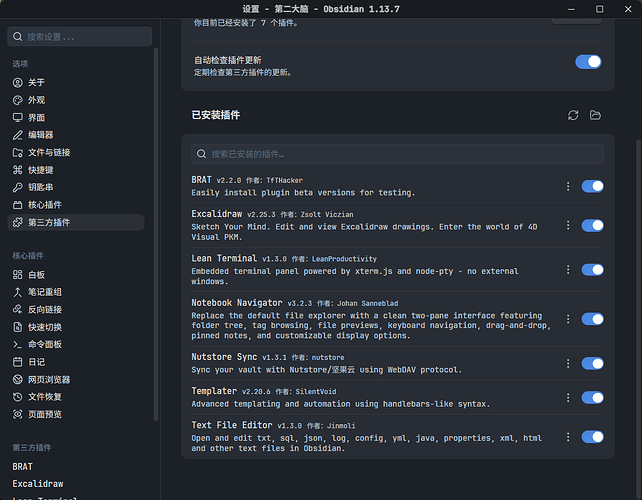Click the 钥匙串 key icon
Viewport: 642px width, 500px height.
point(18,188)
